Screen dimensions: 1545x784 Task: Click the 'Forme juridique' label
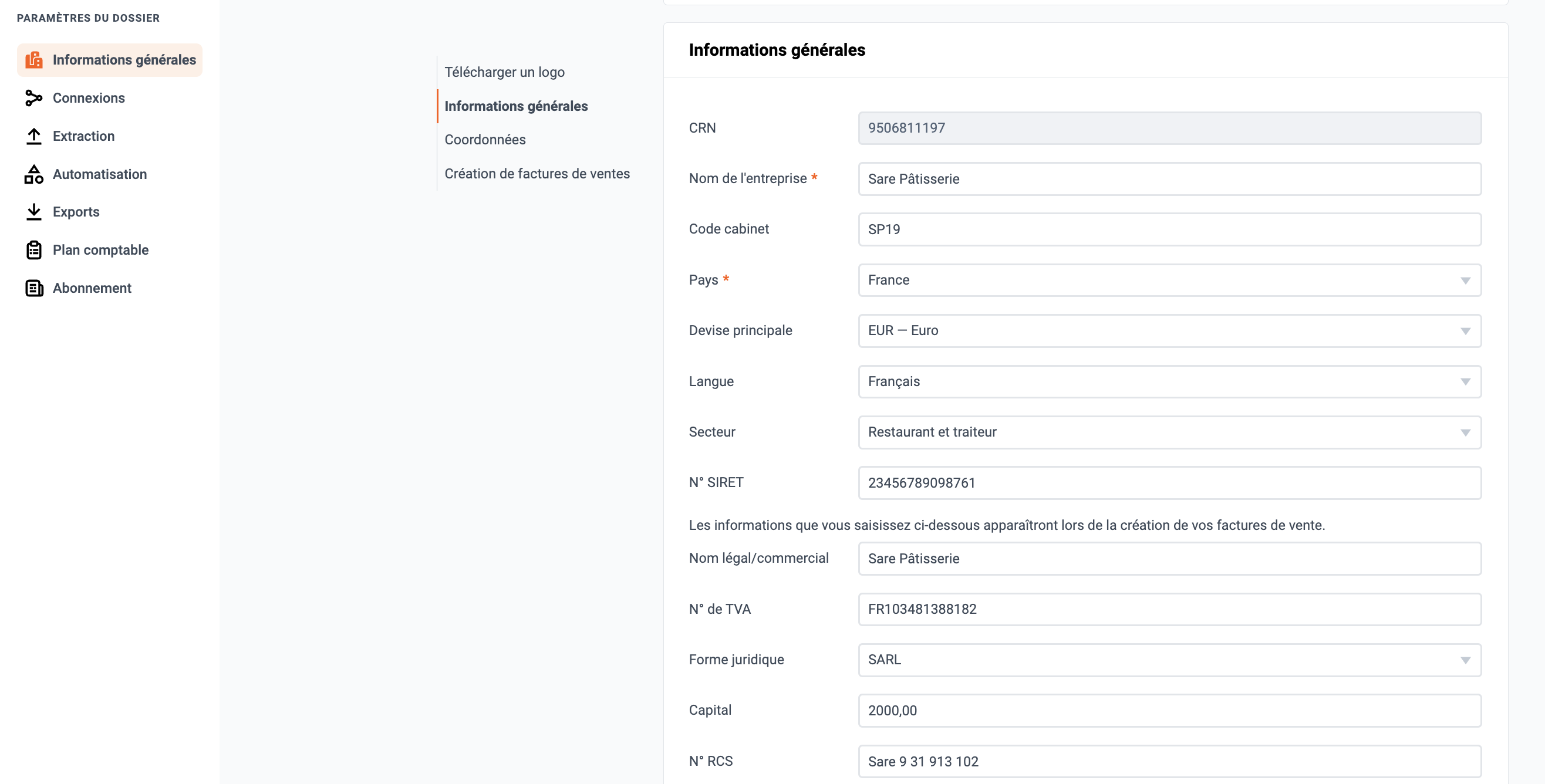(736, 660)
